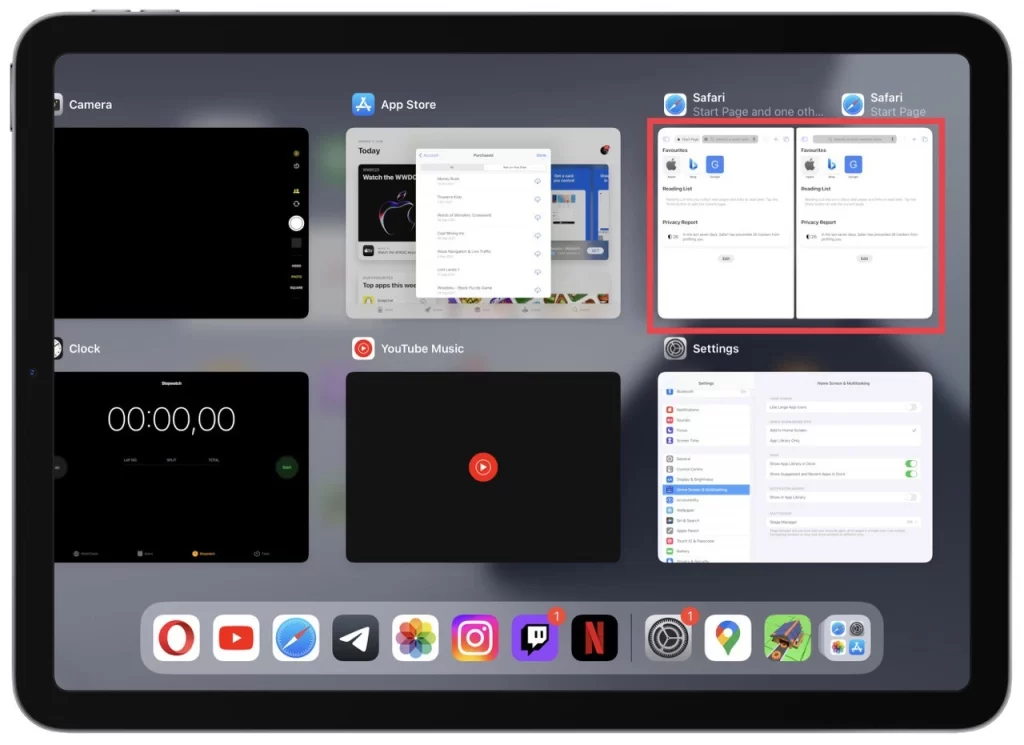Click Edit button in right Safari pane

(864, 259)
